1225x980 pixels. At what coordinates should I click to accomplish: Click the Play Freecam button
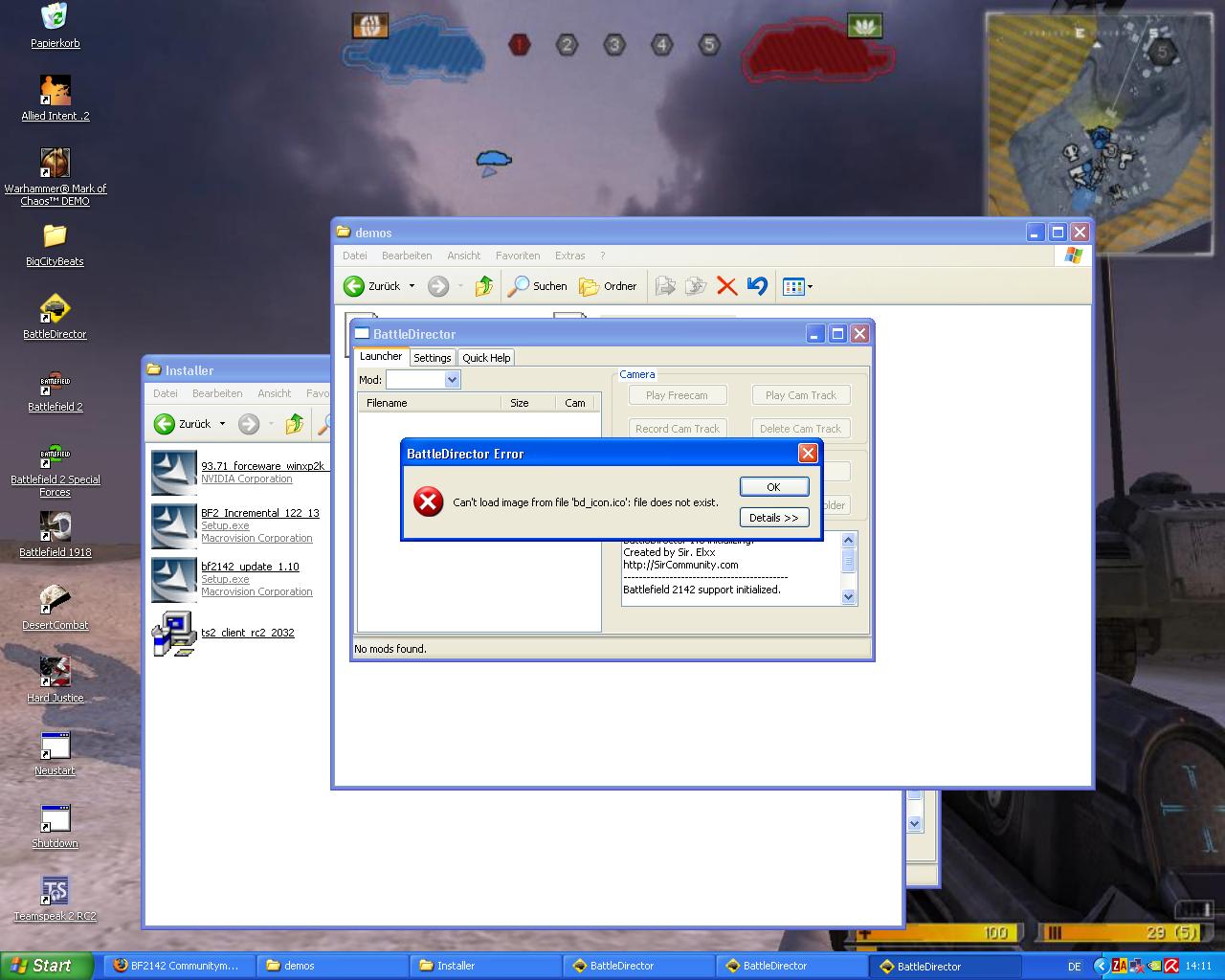(678, 395)
